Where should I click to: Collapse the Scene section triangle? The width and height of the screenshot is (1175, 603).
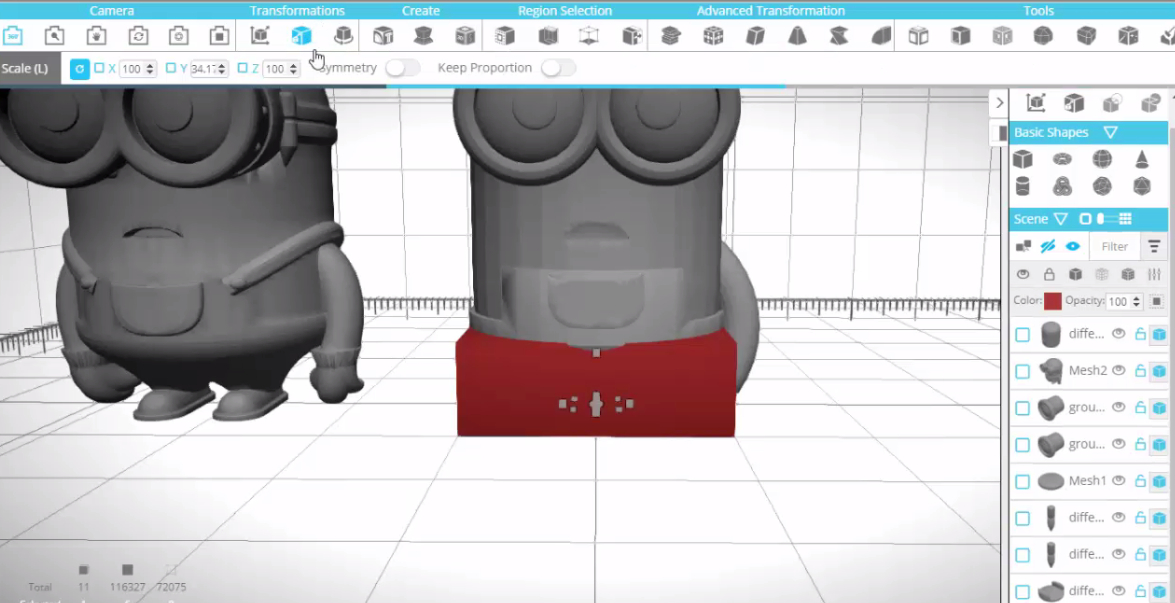tap(1060, 219)
